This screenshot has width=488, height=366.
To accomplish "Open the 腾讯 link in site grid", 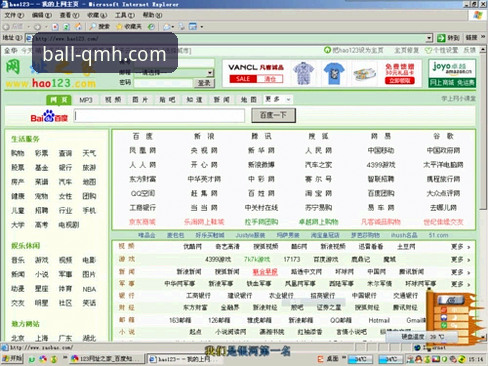I will coord(261,136).
